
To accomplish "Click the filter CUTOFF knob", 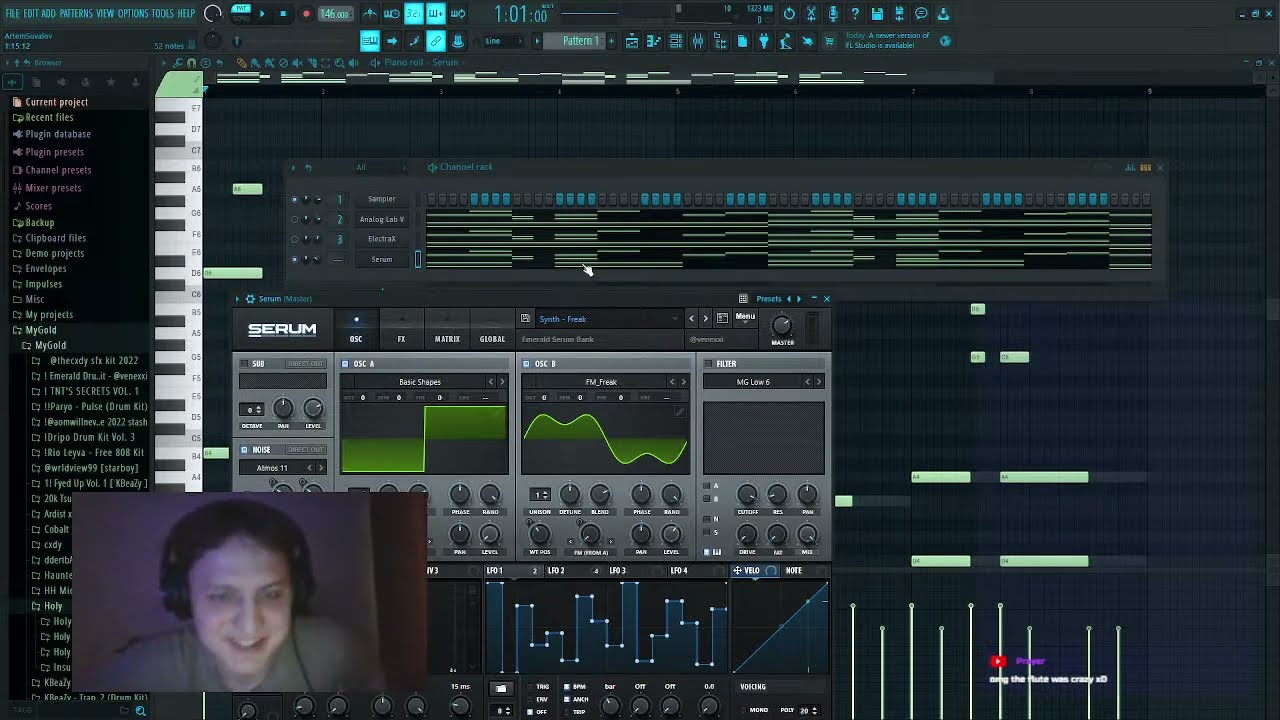I will point(747,494).
